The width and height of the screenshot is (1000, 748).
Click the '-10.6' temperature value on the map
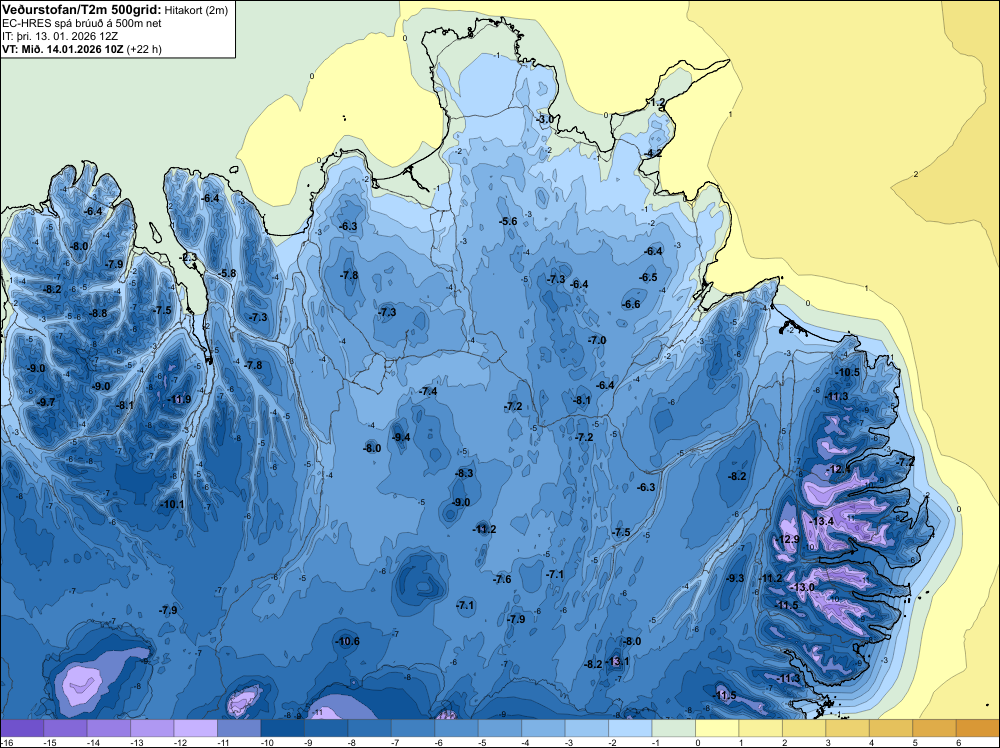348,641
